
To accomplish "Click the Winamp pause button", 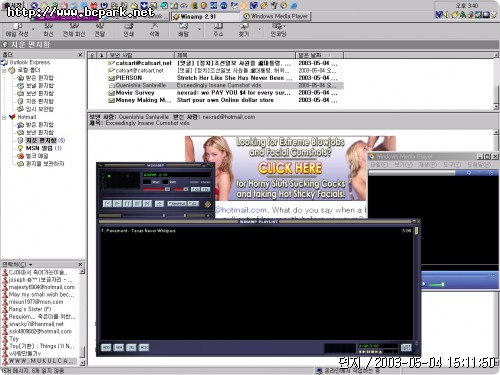I will tap(127, 203).
